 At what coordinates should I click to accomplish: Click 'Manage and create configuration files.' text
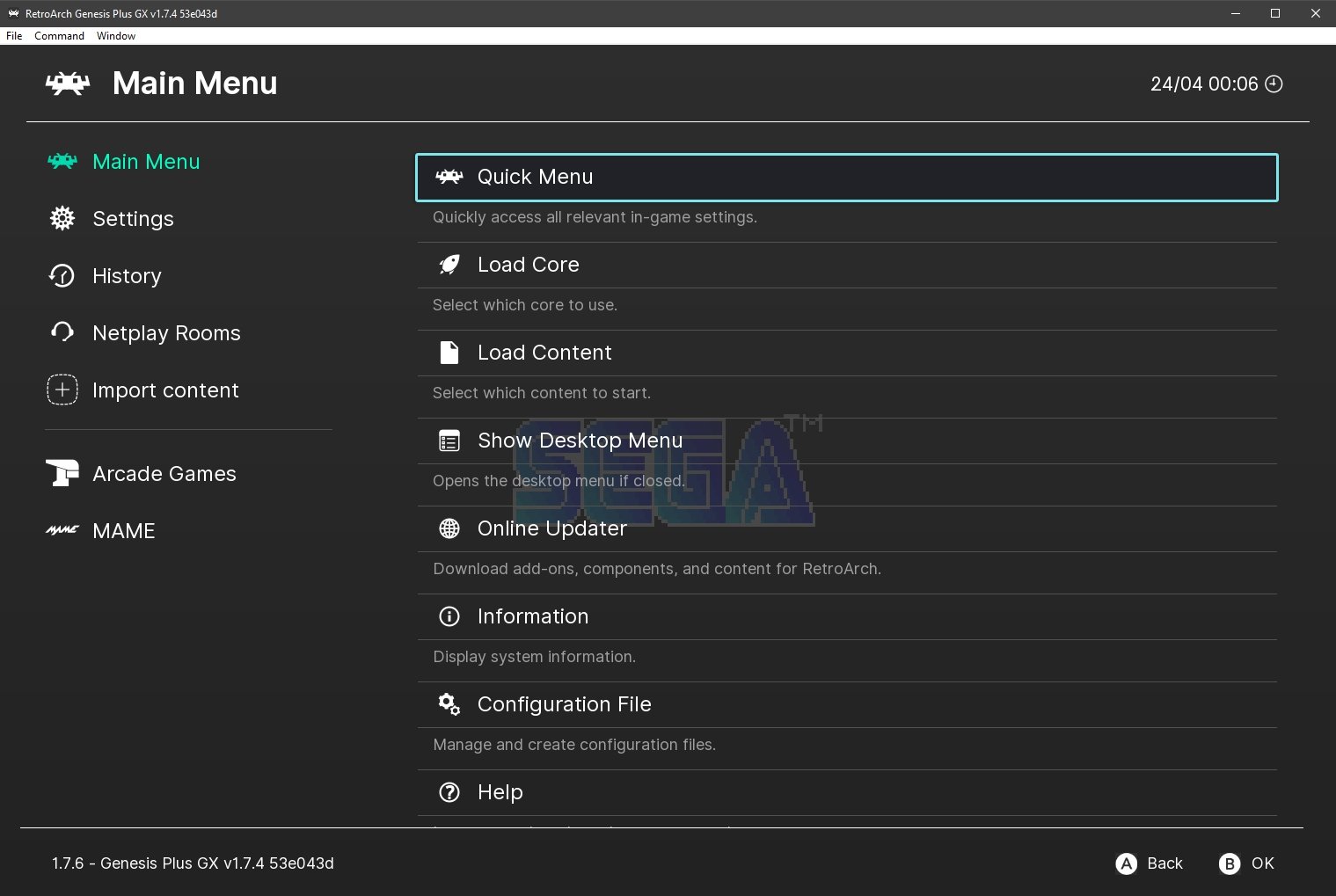(574, 745)
